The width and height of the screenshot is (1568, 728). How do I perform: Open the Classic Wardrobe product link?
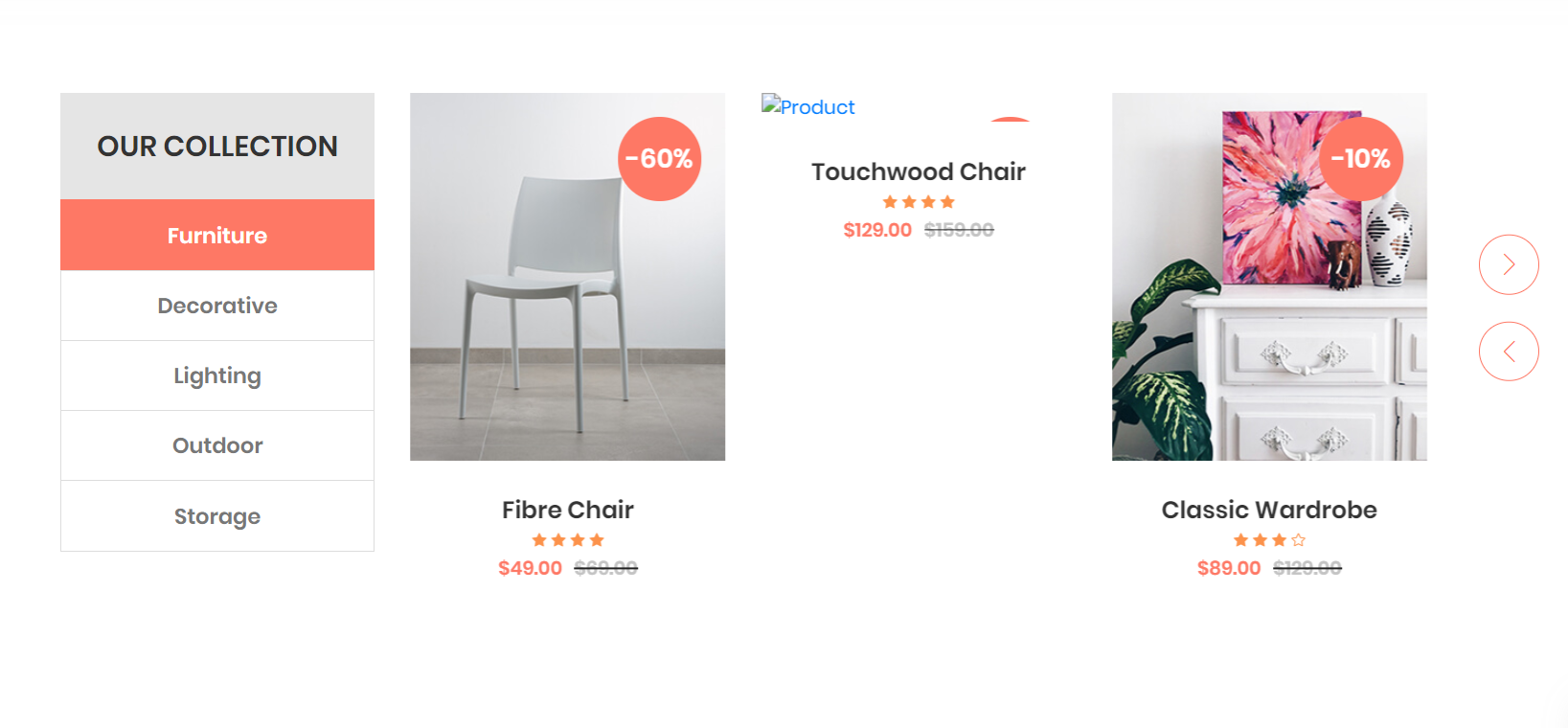click(x=1269, y=510)
